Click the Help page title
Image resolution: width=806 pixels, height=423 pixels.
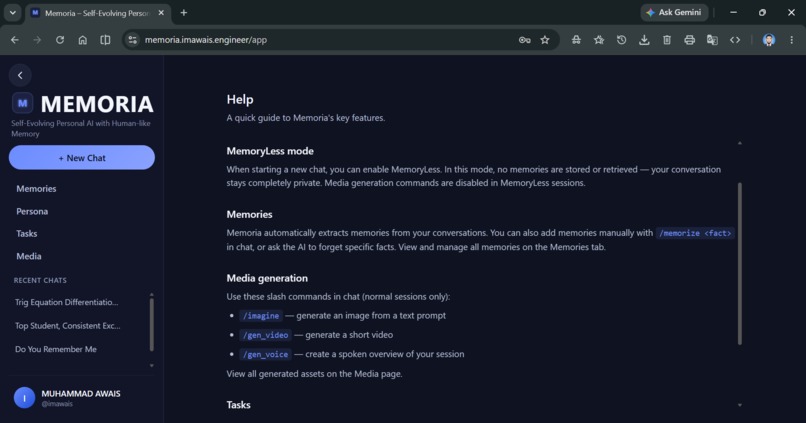pos(240,99)
